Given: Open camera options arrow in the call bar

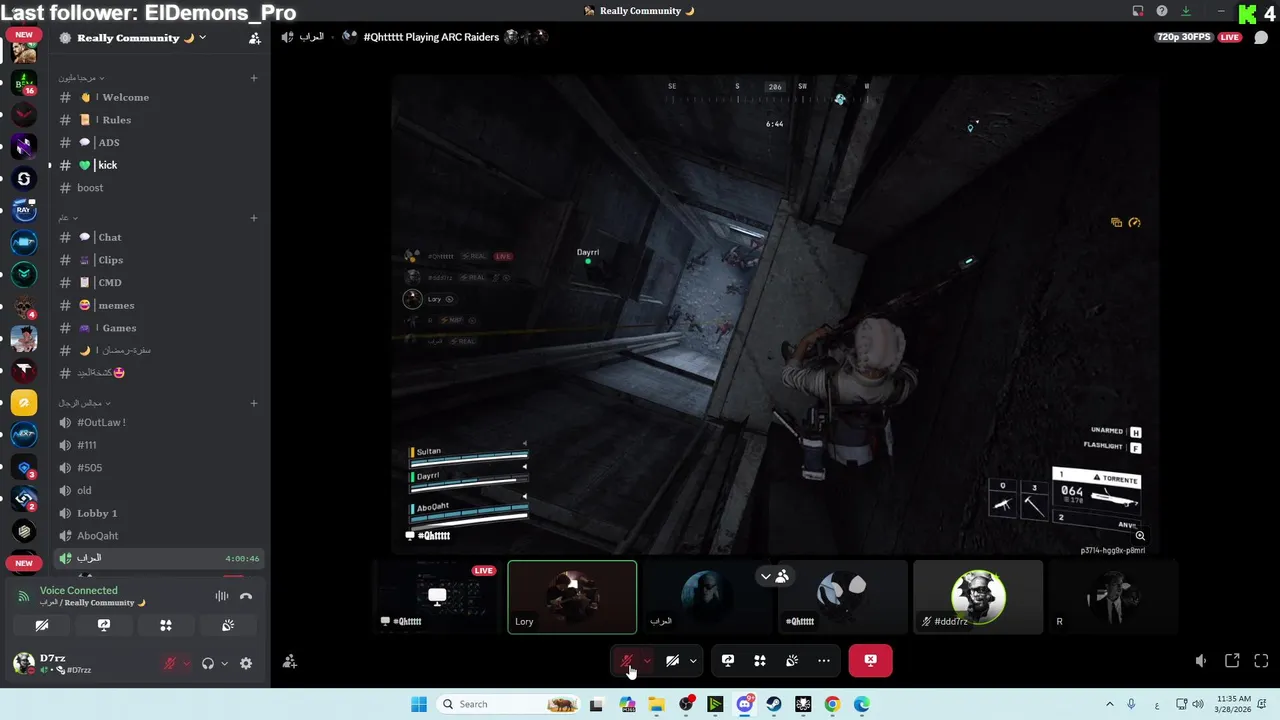Looking at the screenshot, I should (x=693, y=660).
